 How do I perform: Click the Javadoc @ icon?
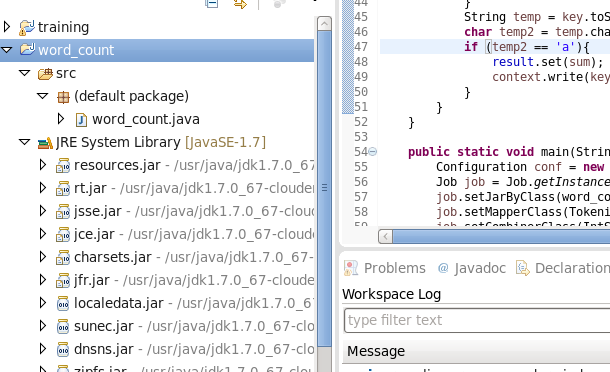443,268
